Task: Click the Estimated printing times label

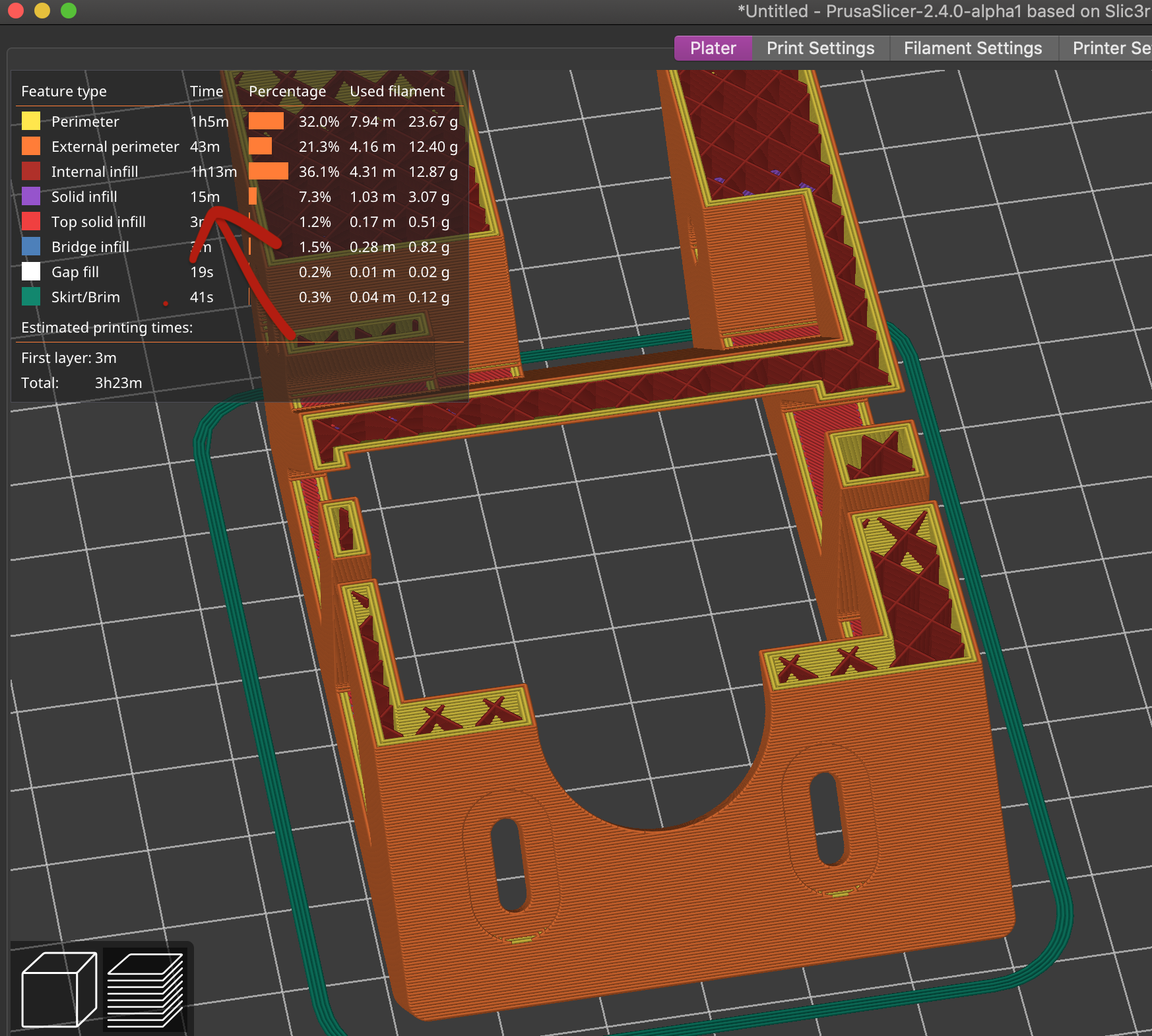Action: pyautogui.click(x=107, y=327)
